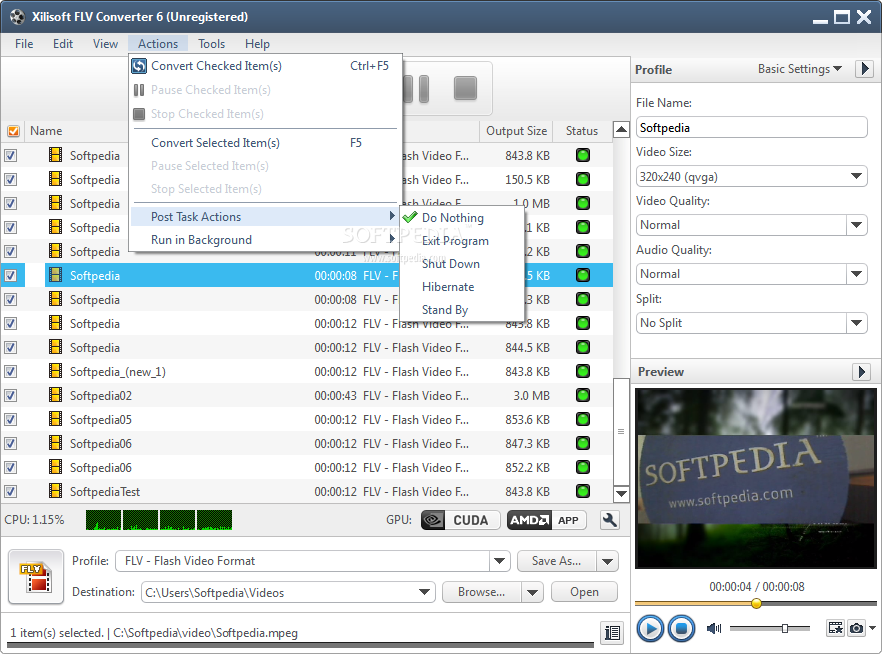Click the Save As... button
Viewport: 882px width, 654px height.
pos(556,561)
